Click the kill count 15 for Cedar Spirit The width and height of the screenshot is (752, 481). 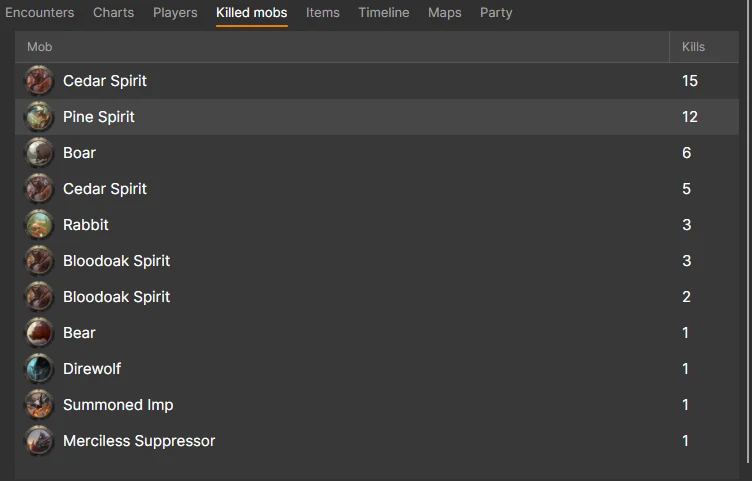[690, 81]
